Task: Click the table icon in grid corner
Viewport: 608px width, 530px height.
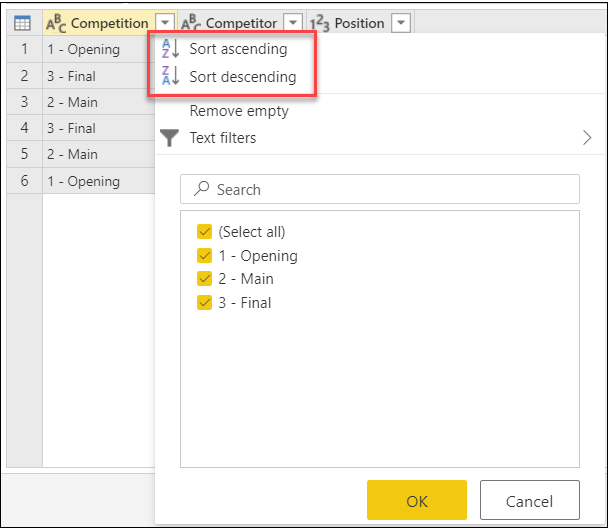Action: pyautogui.click(x=23, y=22)
